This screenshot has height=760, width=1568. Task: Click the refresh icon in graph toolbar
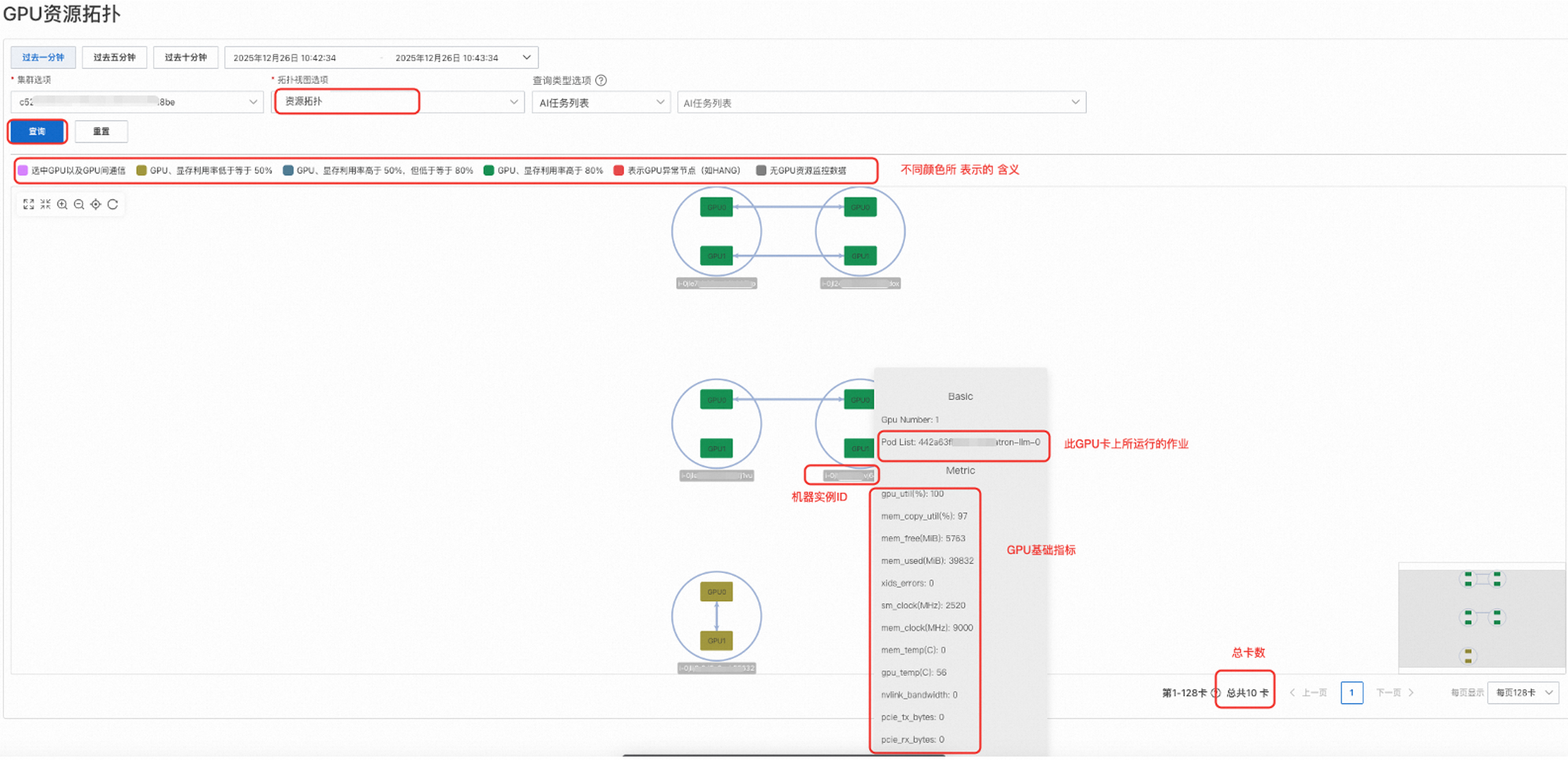pos(113,204)
